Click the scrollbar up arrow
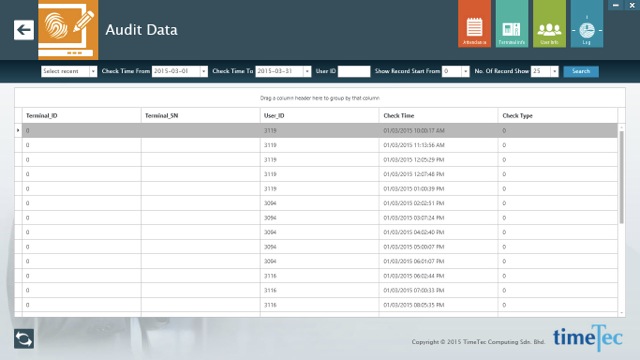Viewport: 640px width, 360px height. point(622,127)
